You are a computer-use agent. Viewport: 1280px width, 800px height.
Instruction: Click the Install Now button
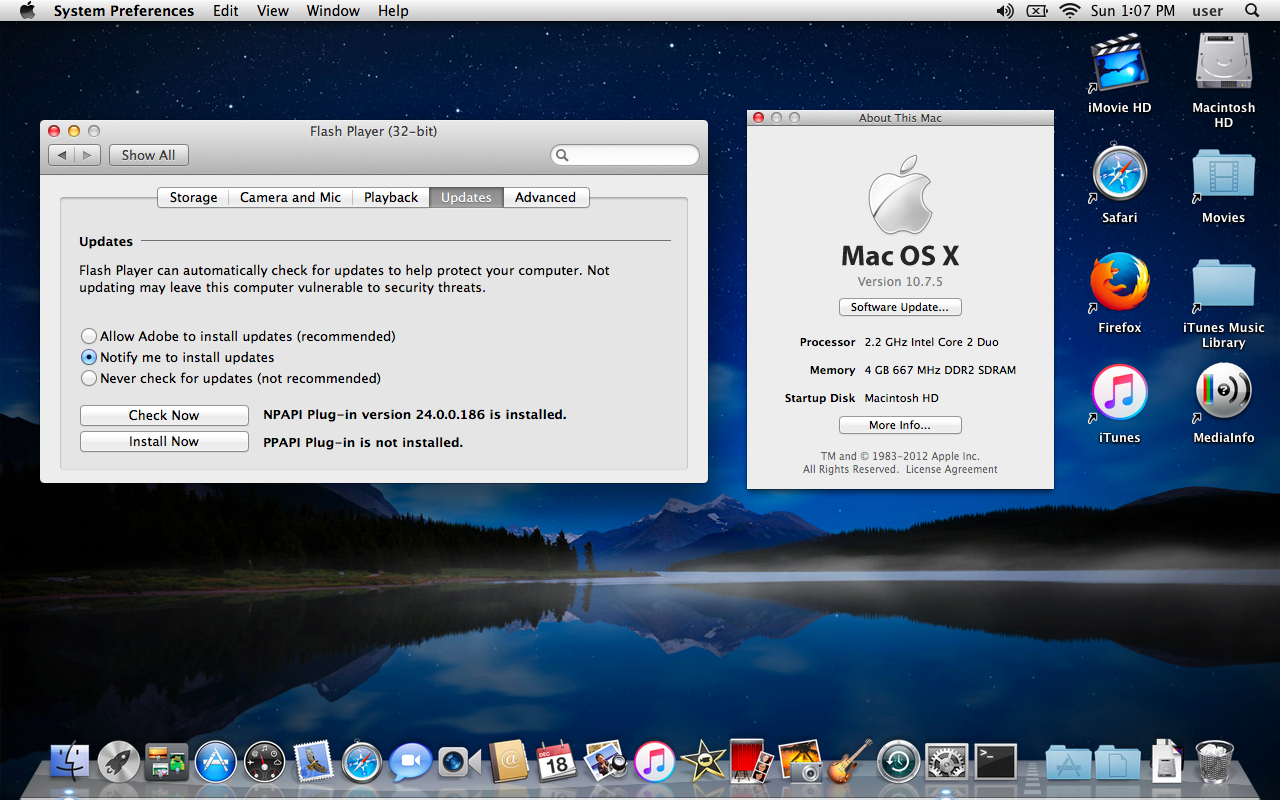pos(164,441)
